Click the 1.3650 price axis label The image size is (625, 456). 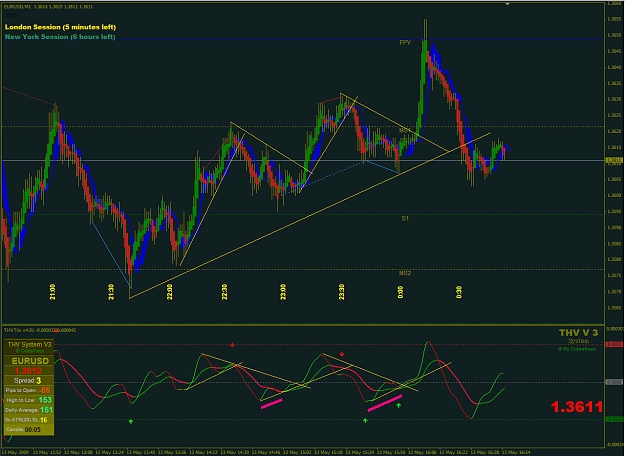click(x=614, y=35)
